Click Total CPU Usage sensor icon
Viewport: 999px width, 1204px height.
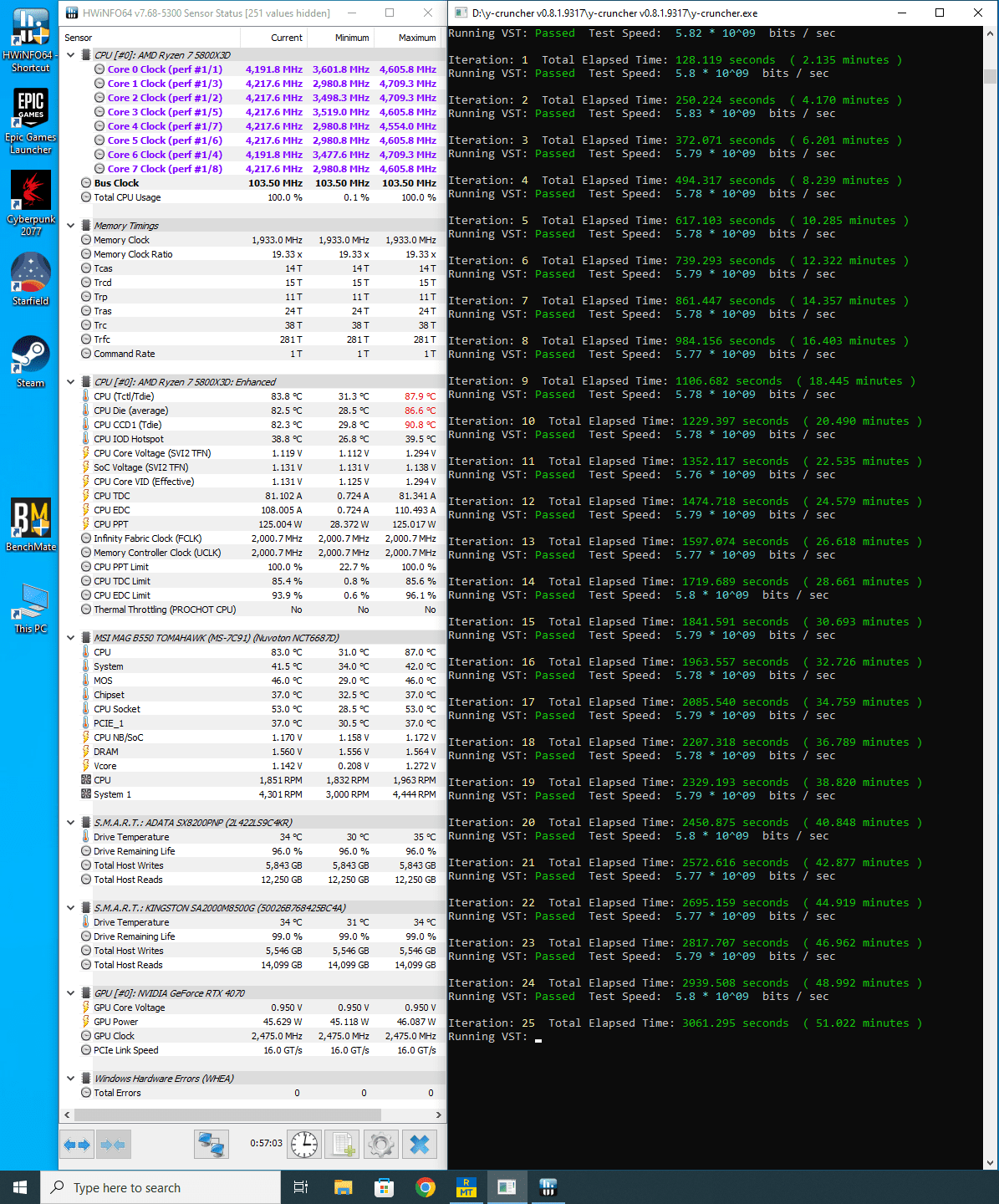[x=86, y=197]
